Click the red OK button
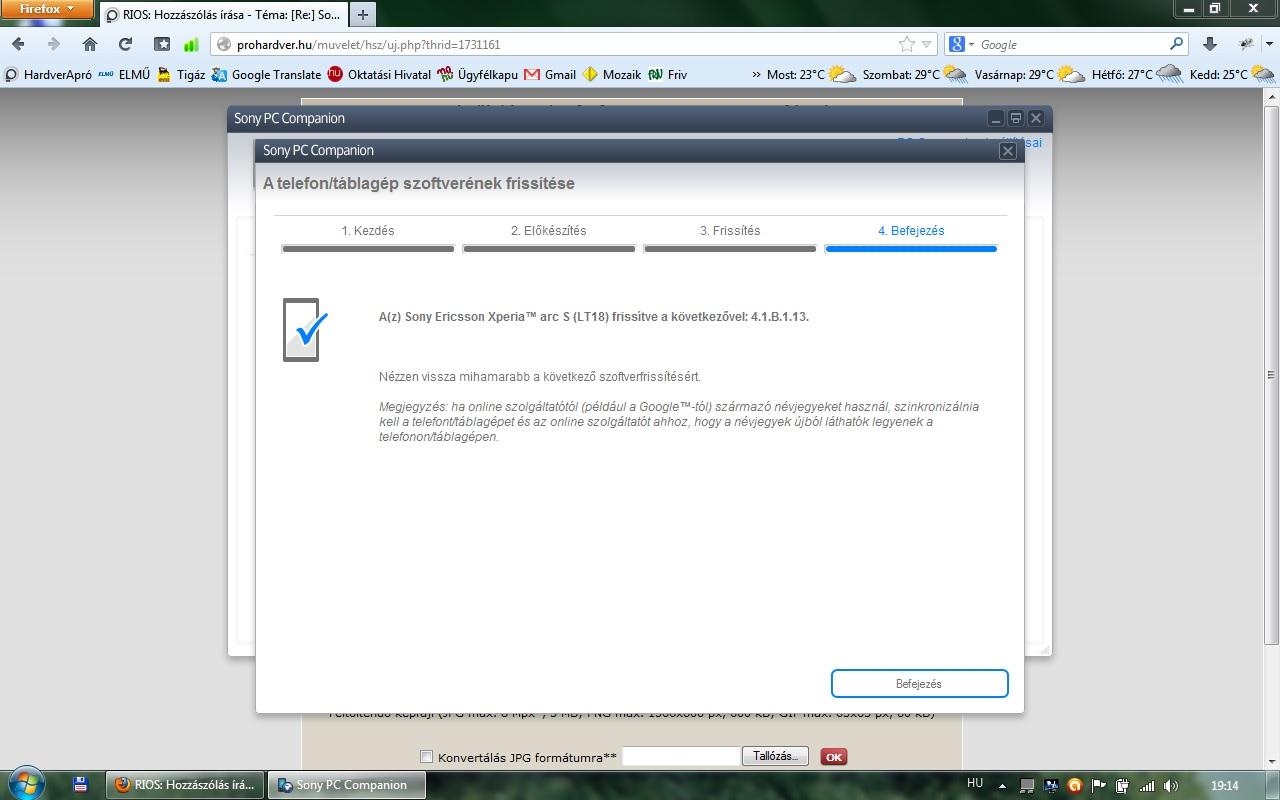1280x800 pixels. point(833,757)
